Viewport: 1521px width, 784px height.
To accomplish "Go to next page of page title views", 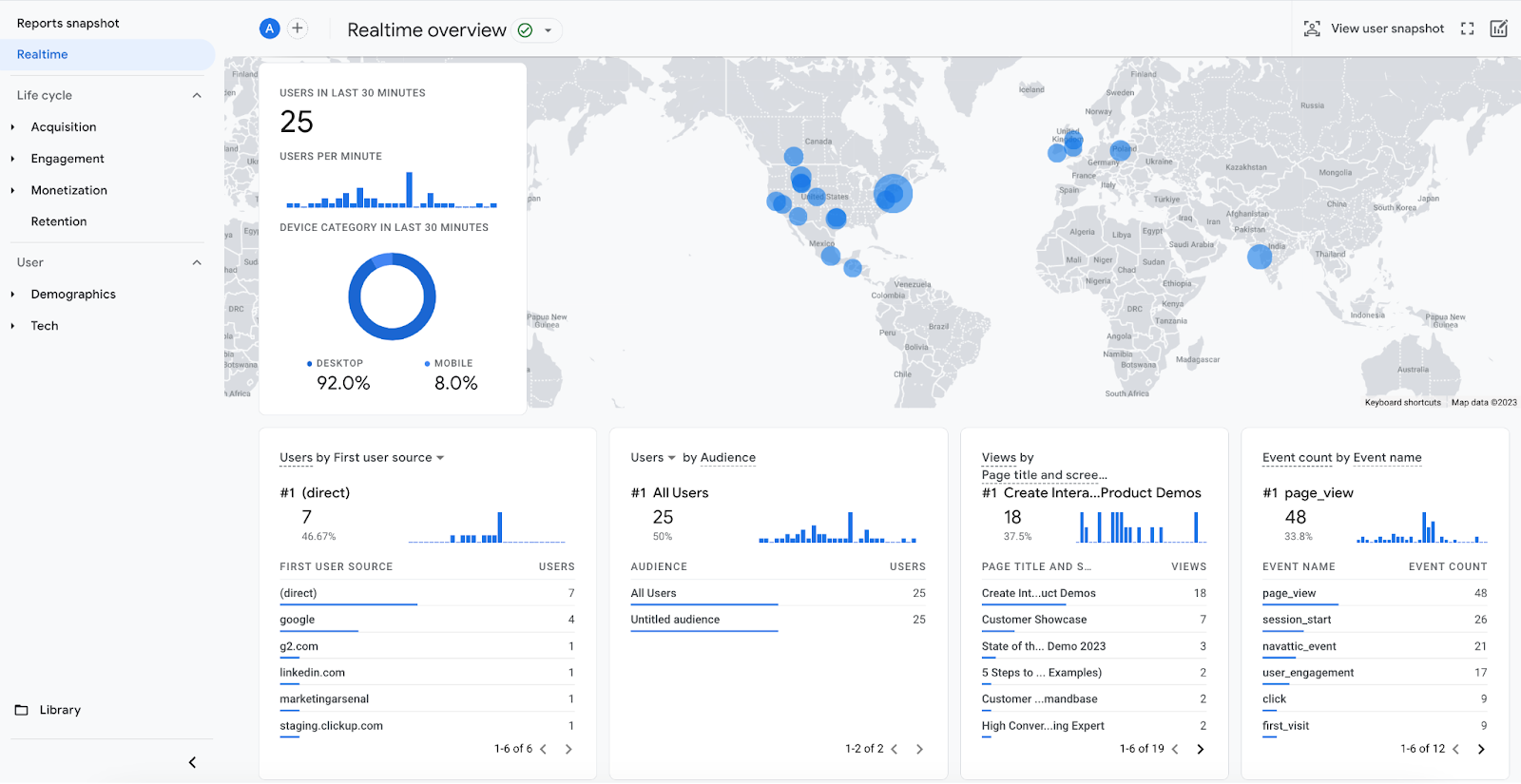I will point(1201,749).
